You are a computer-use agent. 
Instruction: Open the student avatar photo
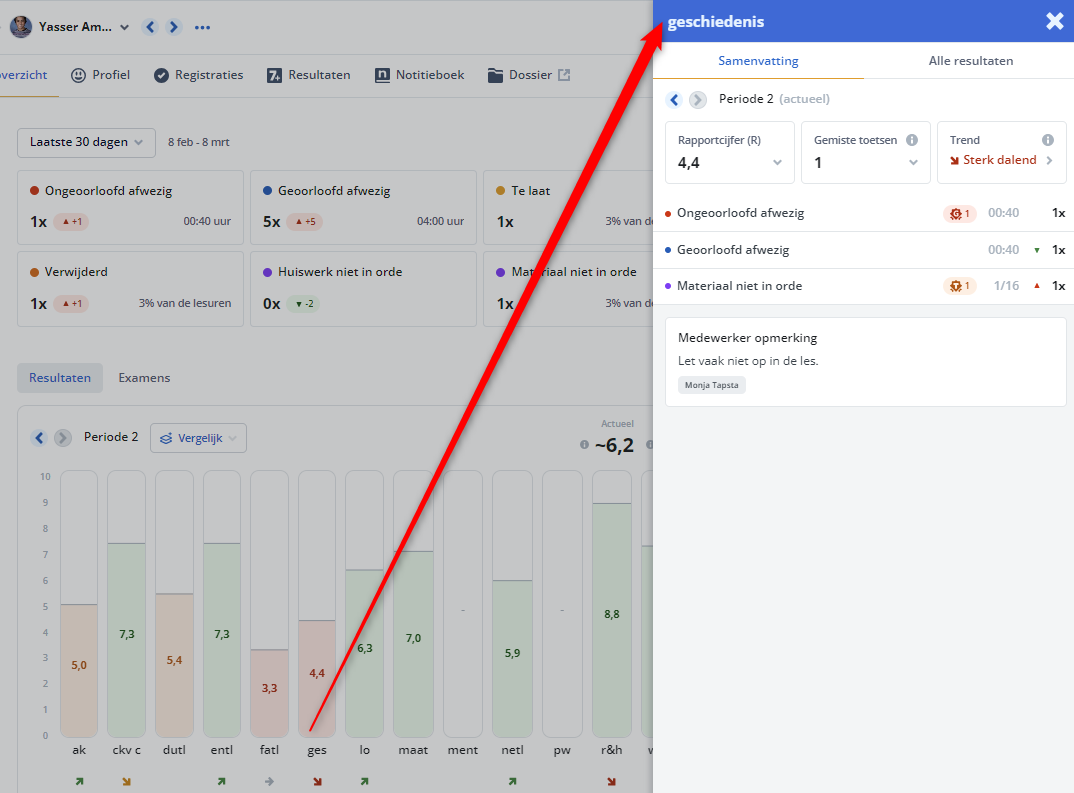21,27
